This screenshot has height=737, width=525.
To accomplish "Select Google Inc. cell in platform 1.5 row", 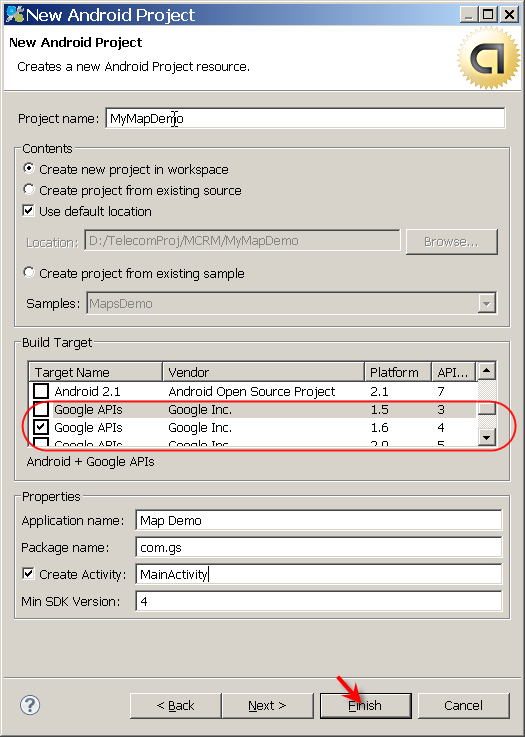I will [x=200, y=409].
